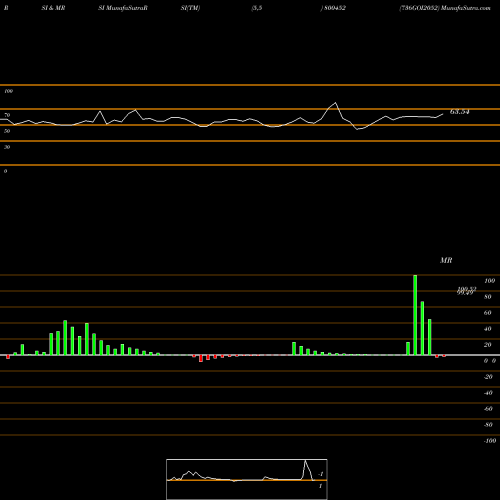Click the RSI axis label '30'
The height and width of the screenshot is (500, 500).
pyautogui.click(x=7, y=147)
